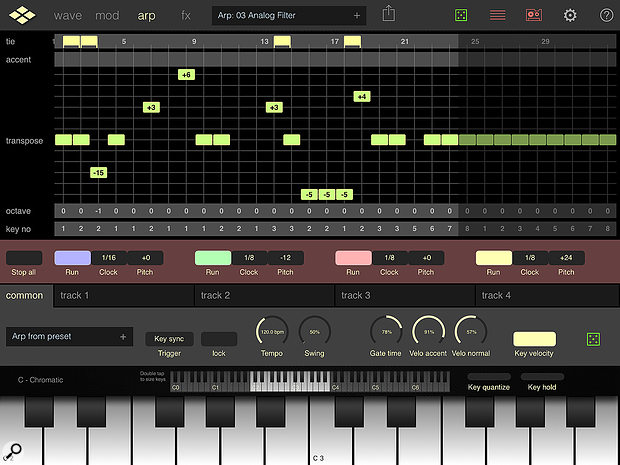Toggle the green track 2 Run button

coord(213,258)
